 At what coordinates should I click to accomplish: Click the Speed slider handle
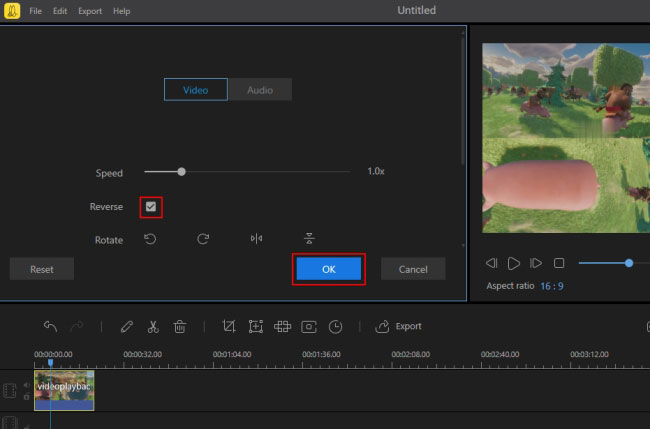click(x=182, y=172)
